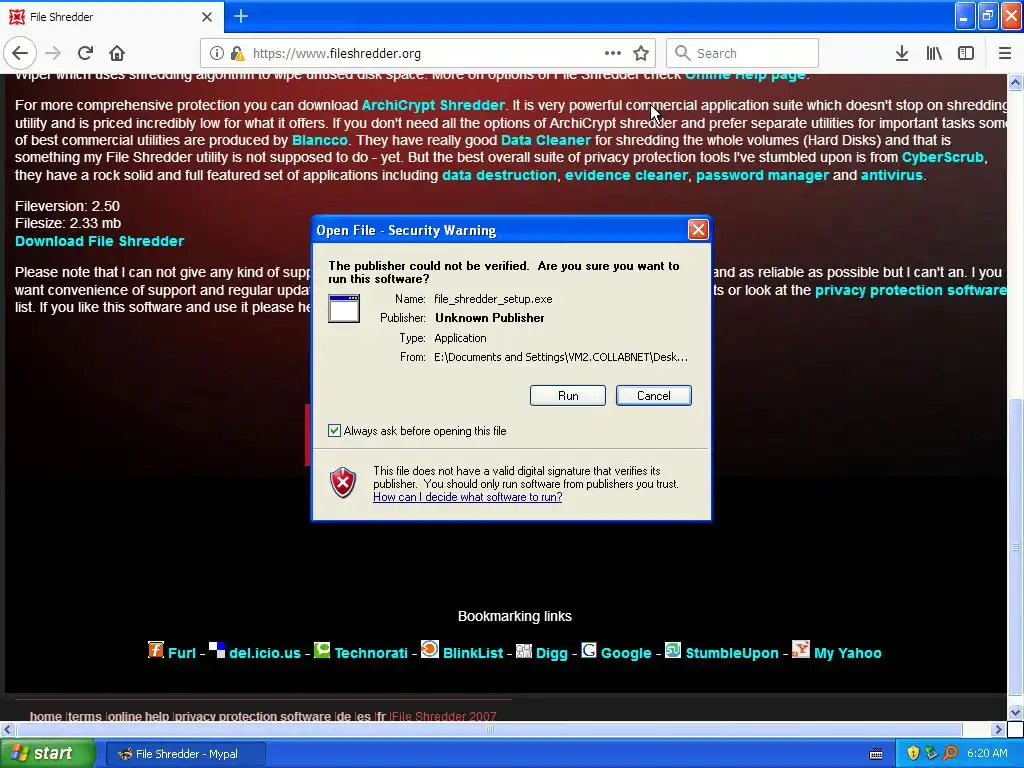
Task: Click the orange magnifier tray icon
Action: [x=950, y=753]
